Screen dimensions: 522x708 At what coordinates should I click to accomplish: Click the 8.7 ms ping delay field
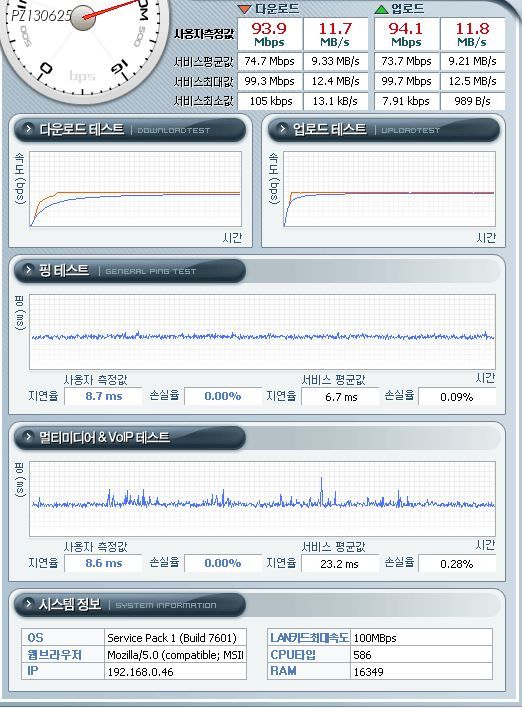click(x=103, y=396)
